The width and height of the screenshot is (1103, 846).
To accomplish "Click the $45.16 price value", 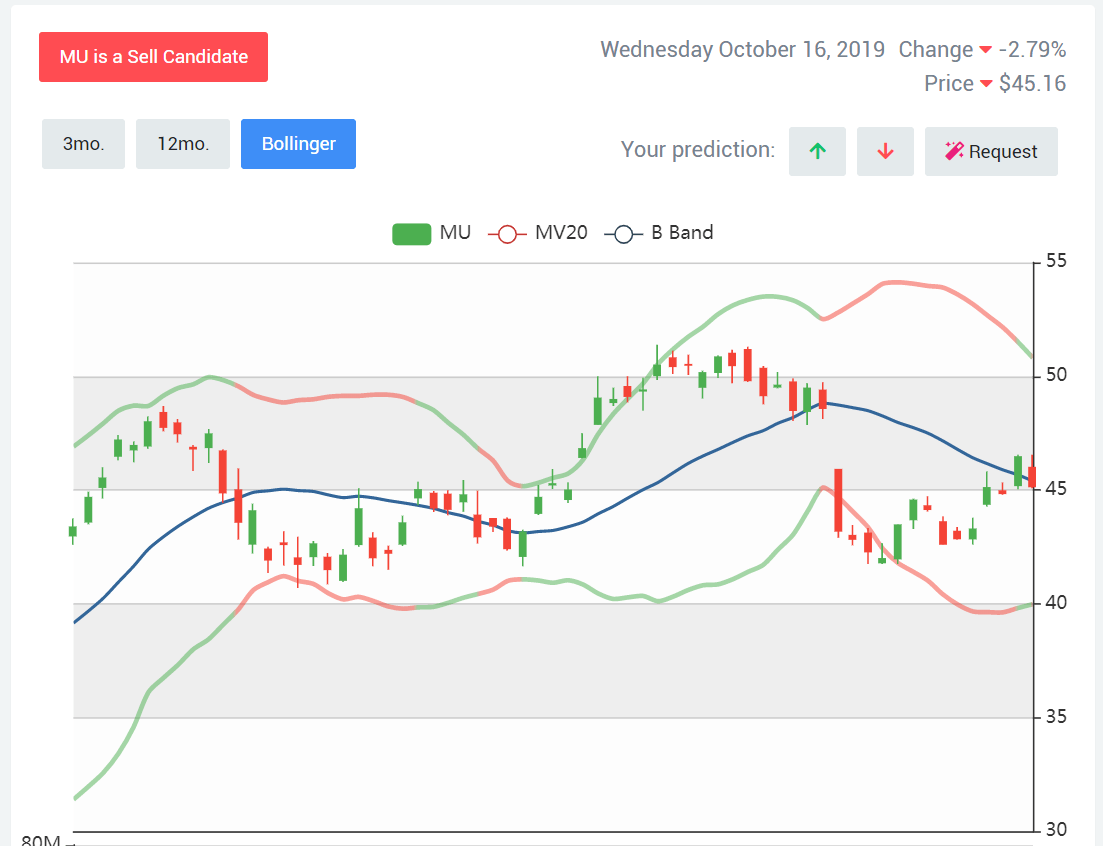I will coord(1032,84).
